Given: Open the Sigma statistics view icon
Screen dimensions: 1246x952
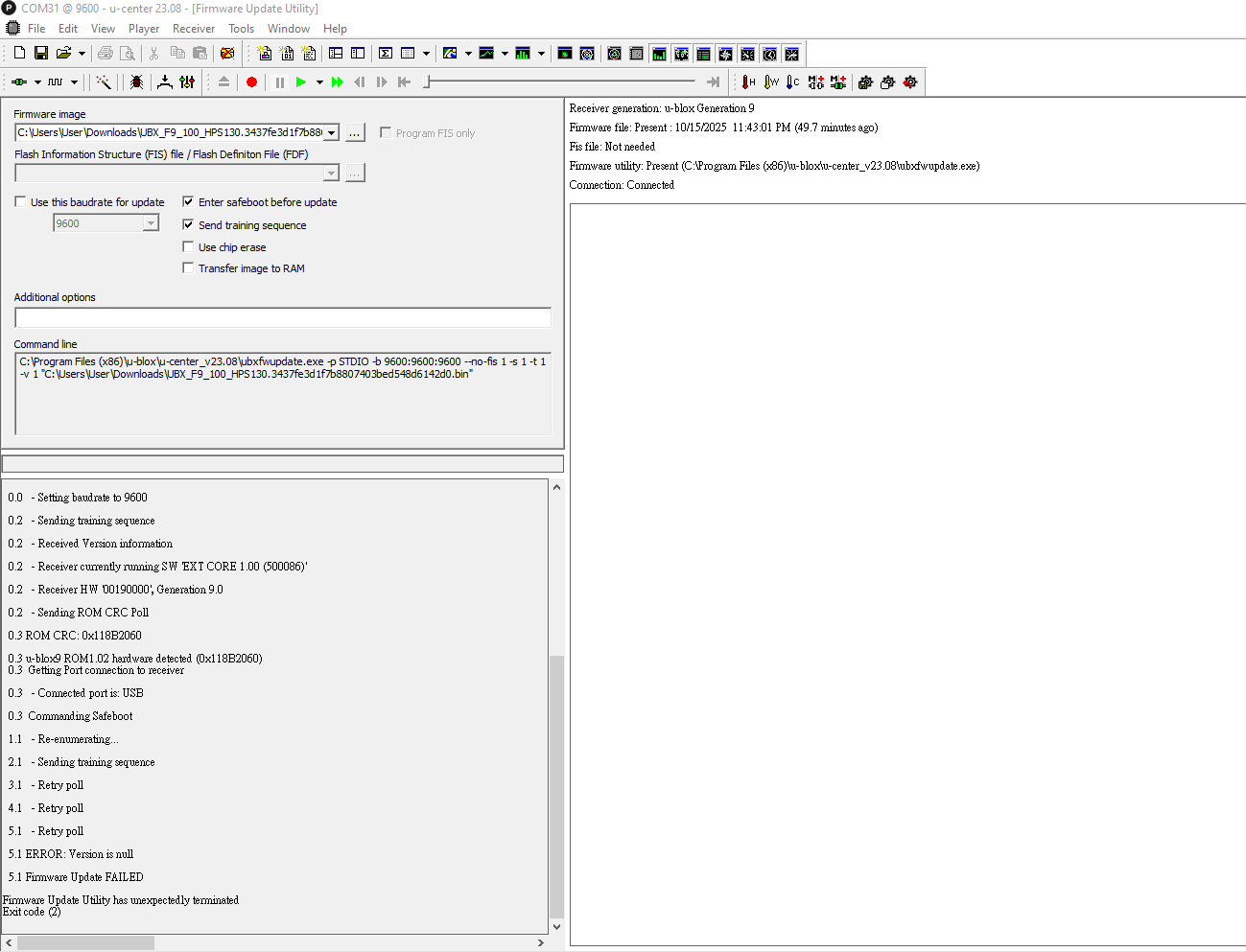Looking at the screenshot, I should [x=386, y=54].
